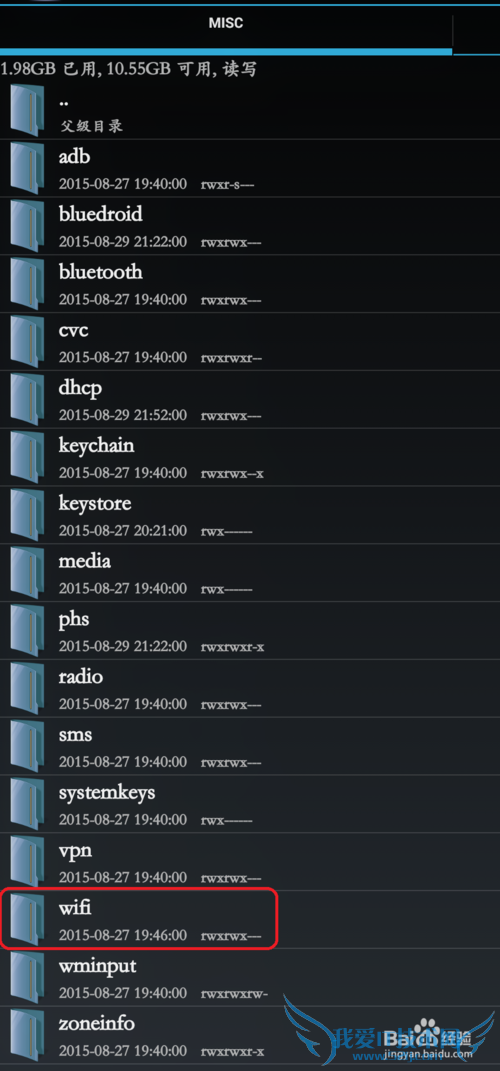The width and height of the screenshot is (500, 1071).
Task: Click the storage usage status line
Action: click(x=128, y=69)
